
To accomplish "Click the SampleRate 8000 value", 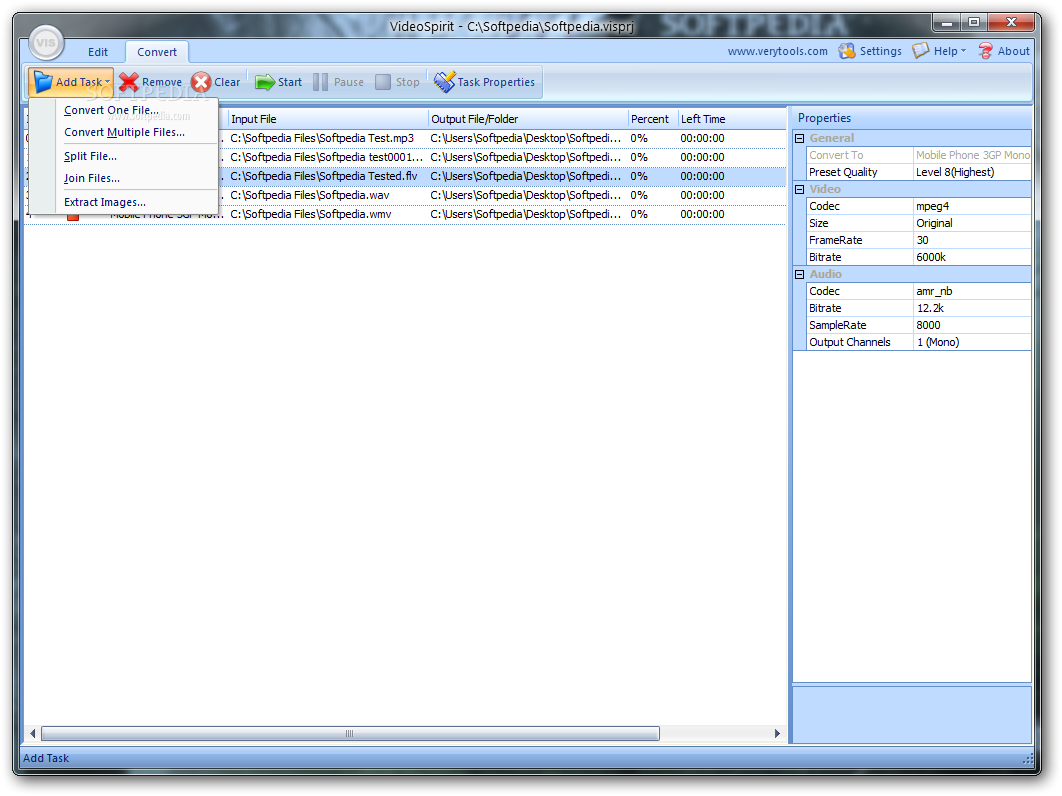I will (972, 324).
